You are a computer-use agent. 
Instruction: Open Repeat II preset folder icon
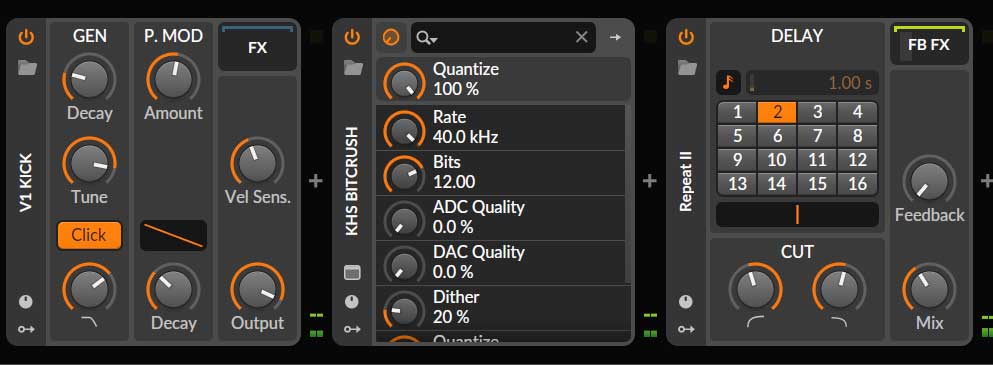(686, 67)
